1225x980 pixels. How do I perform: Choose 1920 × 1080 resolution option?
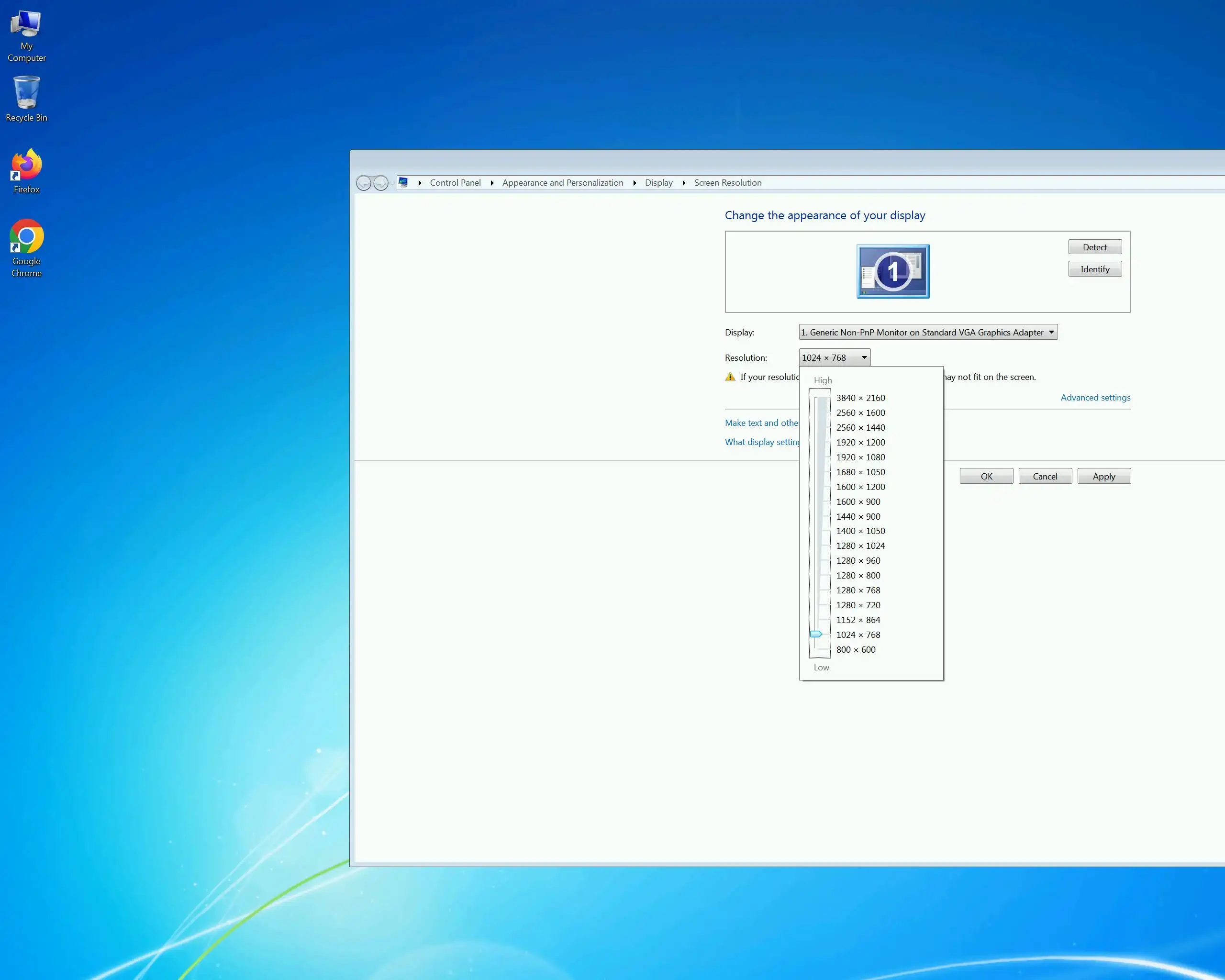860,457
